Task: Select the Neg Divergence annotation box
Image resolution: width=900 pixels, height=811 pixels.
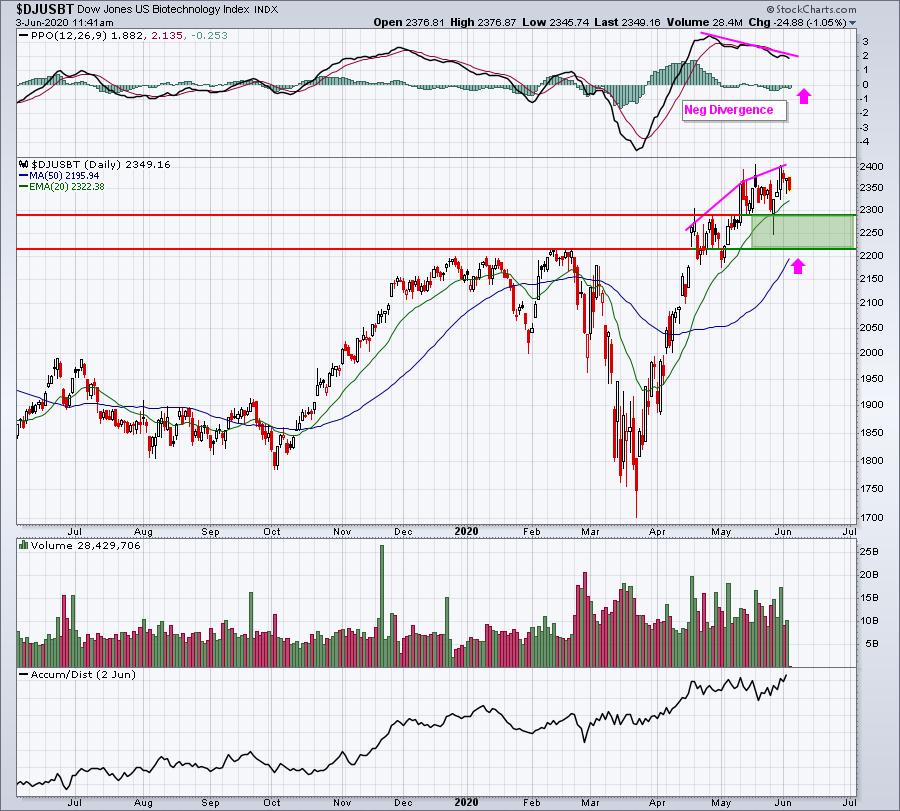Action: (734, 111)
